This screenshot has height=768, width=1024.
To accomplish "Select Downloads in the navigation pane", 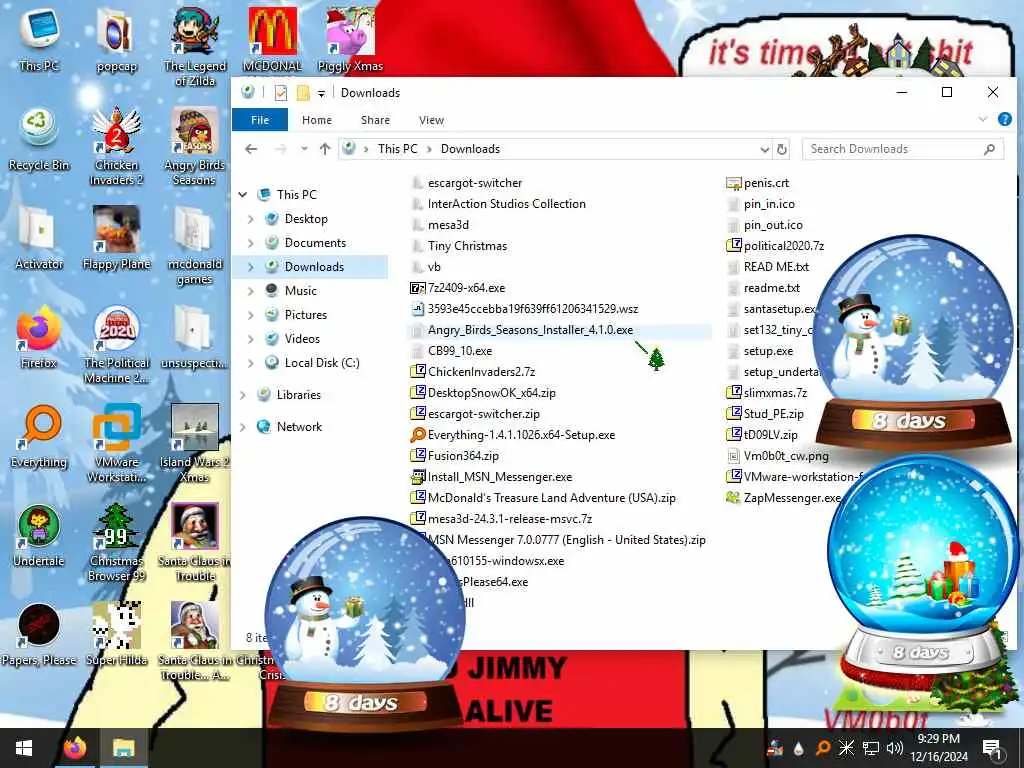I will click(314, 266).
